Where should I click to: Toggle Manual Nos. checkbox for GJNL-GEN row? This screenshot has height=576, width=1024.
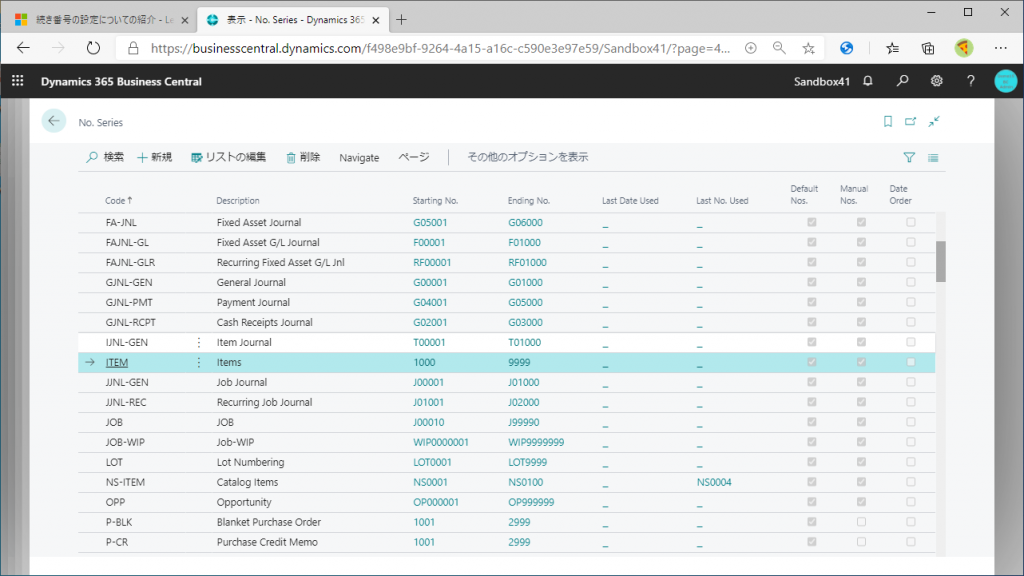pyautogui.click(x=861, y=282)
